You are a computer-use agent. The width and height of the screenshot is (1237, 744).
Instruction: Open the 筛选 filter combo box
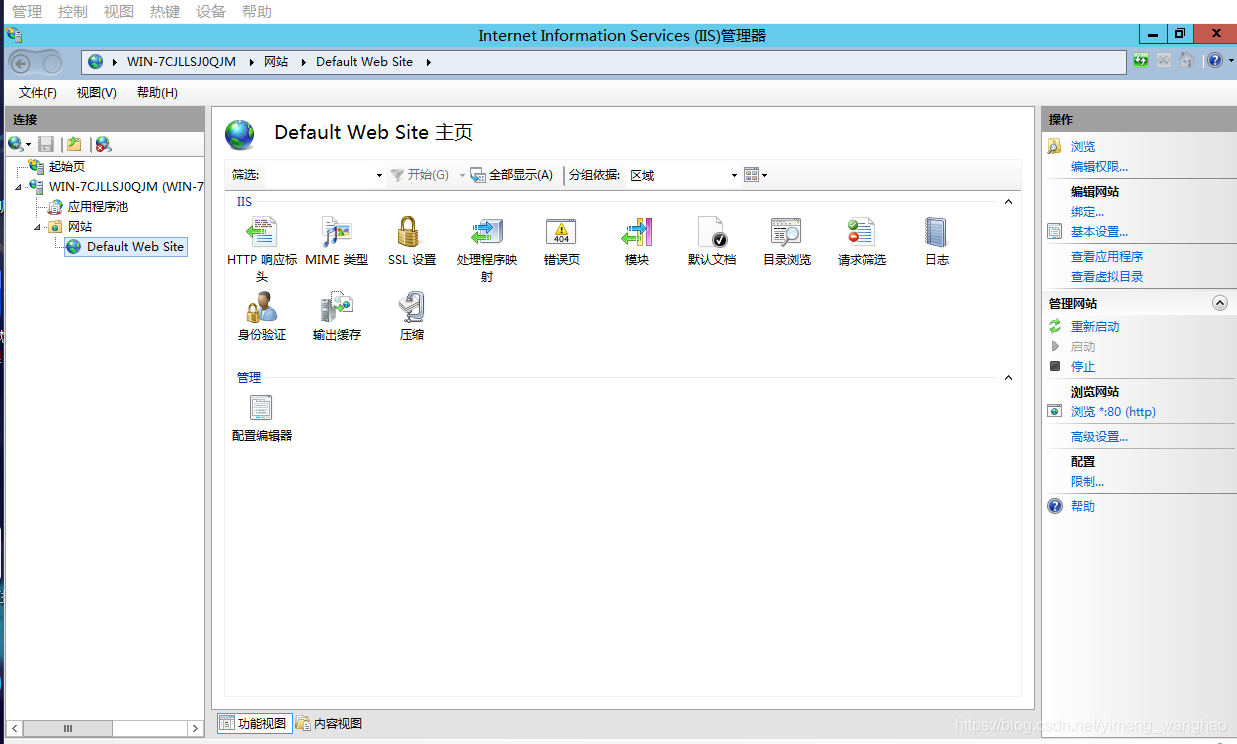tap(324, 175)
